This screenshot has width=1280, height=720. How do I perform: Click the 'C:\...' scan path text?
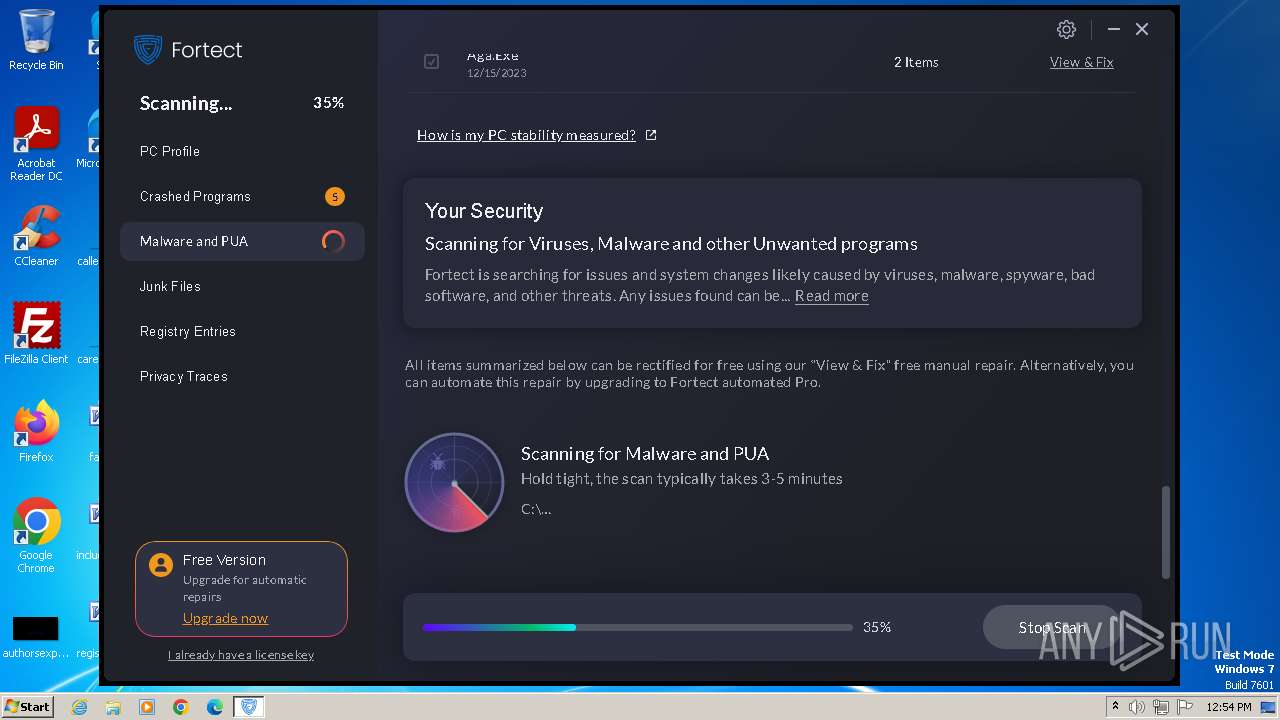[536, 509]
